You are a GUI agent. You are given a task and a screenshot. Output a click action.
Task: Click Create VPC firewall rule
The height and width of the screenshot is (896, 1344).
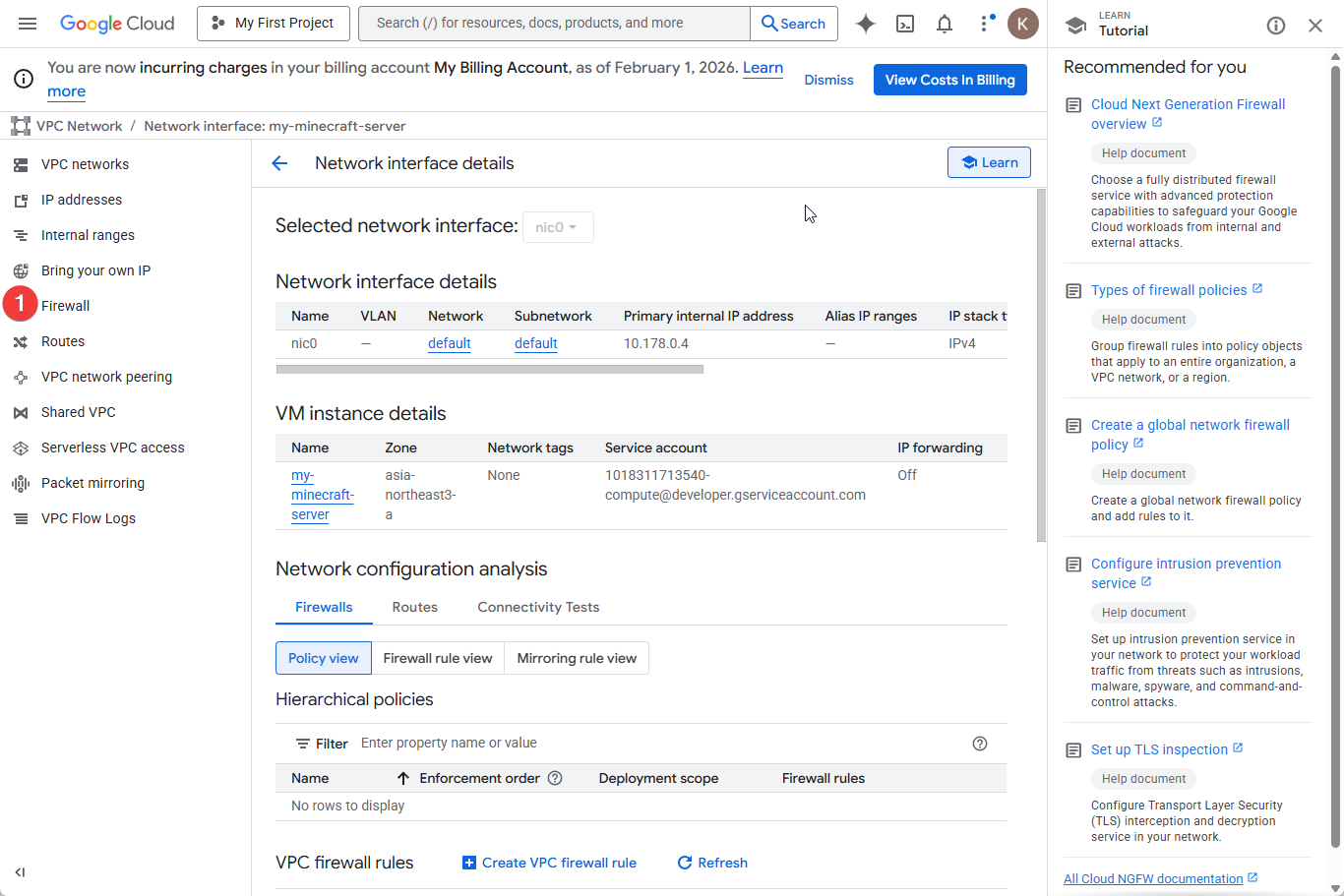tap(549, 863)
